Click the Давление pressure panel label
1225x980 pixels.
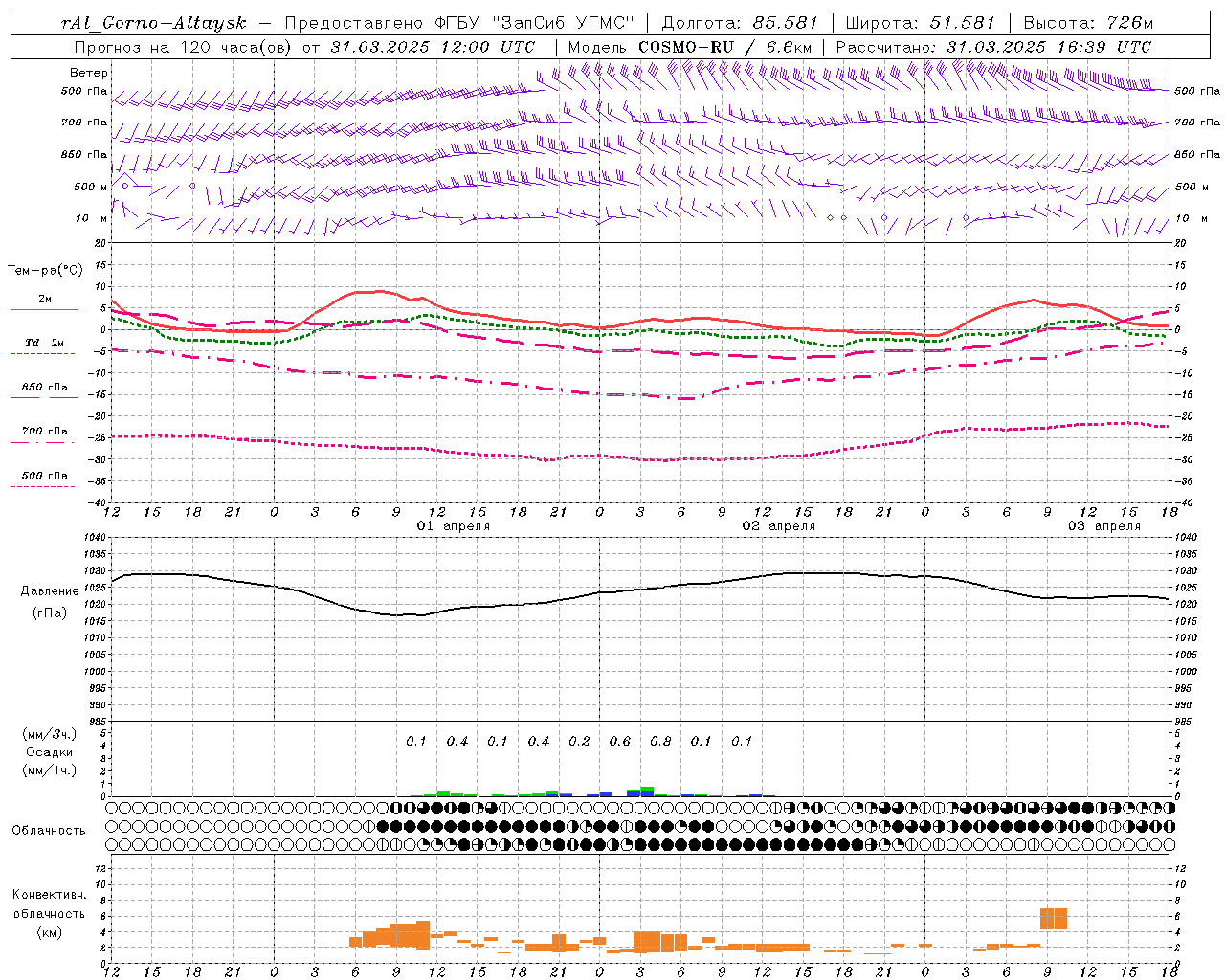pyautogui.click(x=50, y=591)
